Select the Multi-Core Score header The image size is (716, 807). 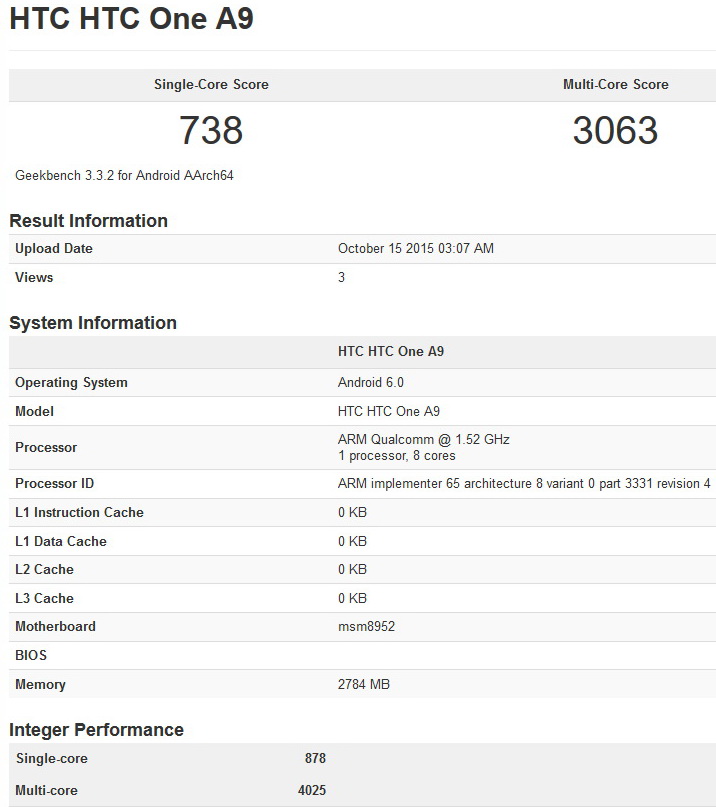[616, 84]
